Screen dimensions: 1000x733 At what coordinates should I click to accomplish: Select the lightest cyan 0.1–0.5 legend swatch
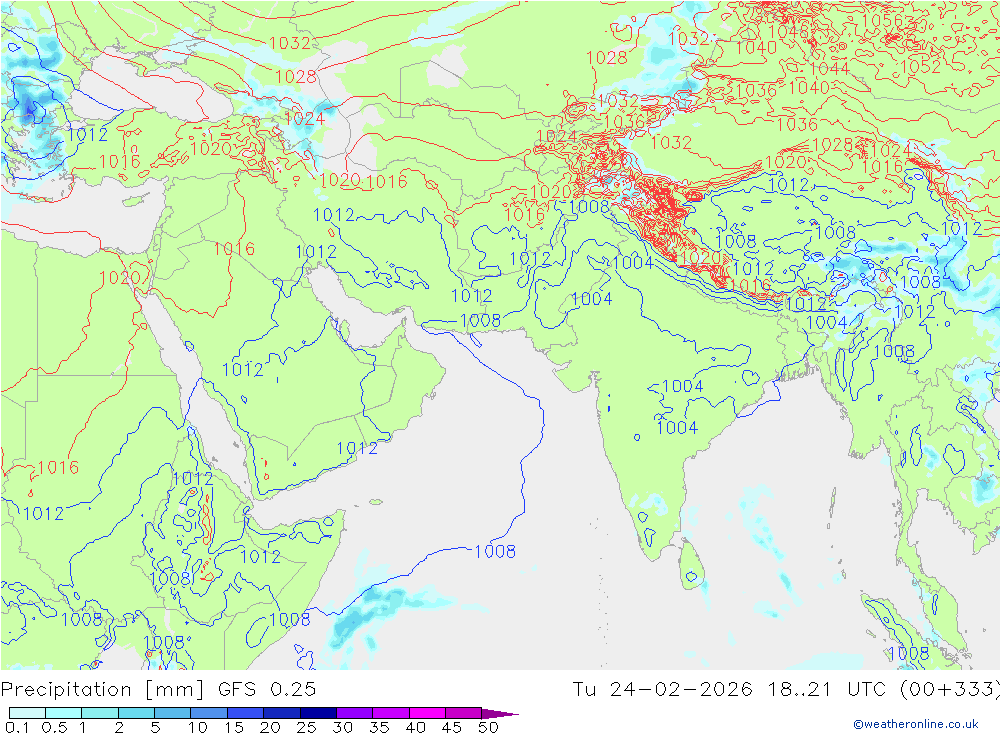pos(27,713)
